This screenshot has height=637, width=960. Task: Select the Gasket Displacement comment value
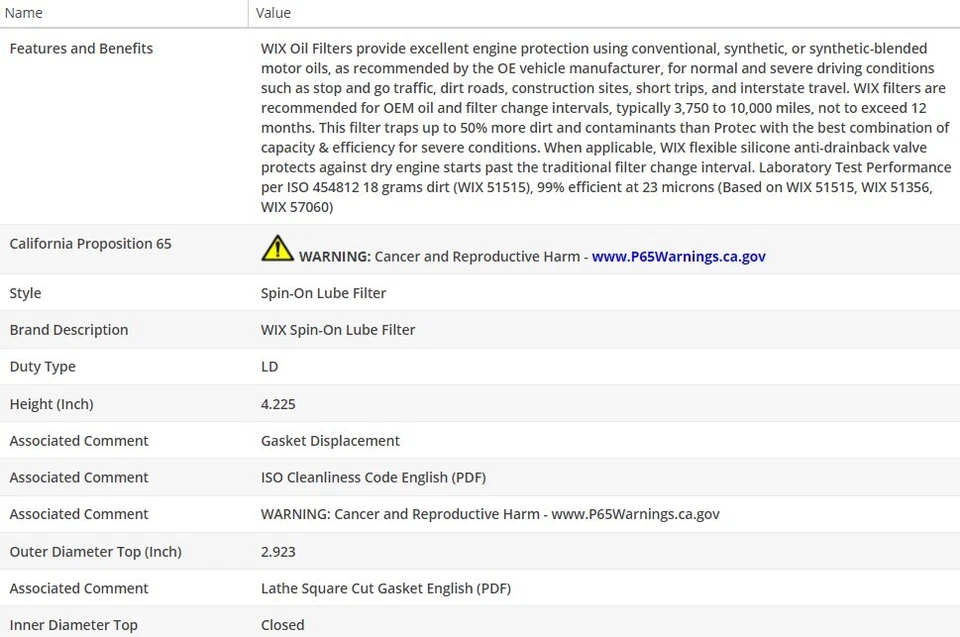330,440
